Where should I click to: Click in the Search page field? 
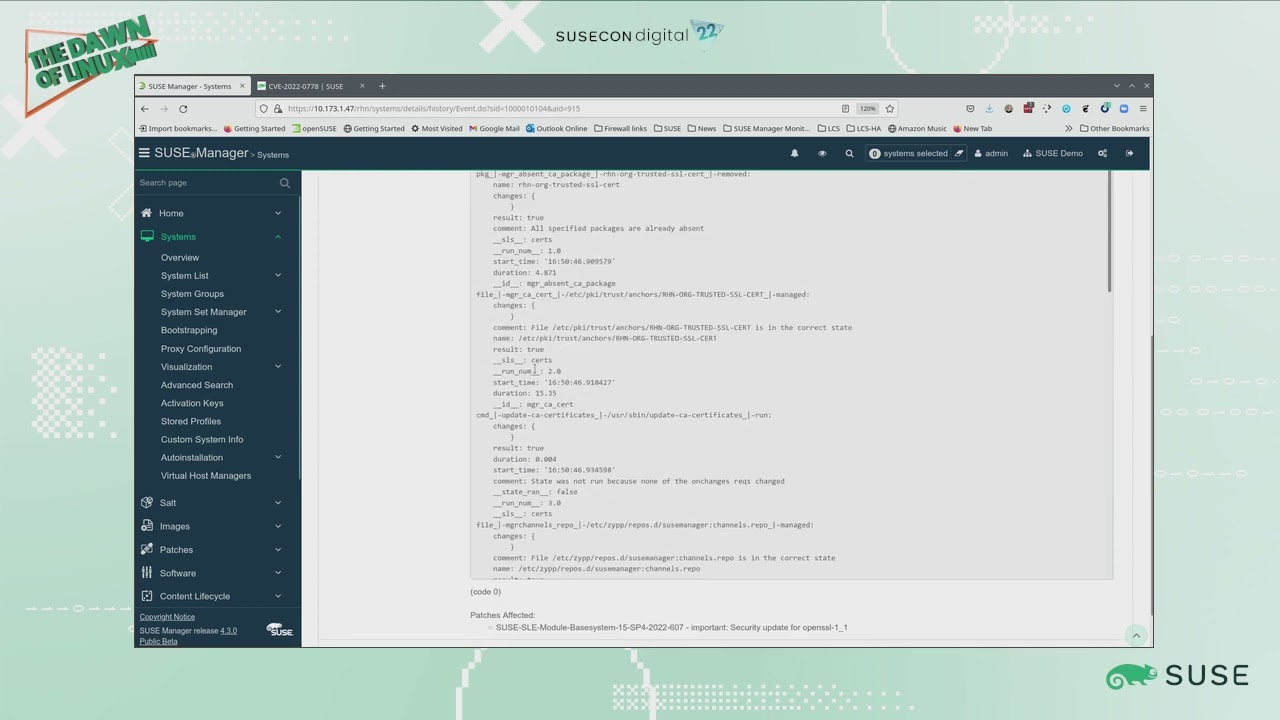[208, 183]
